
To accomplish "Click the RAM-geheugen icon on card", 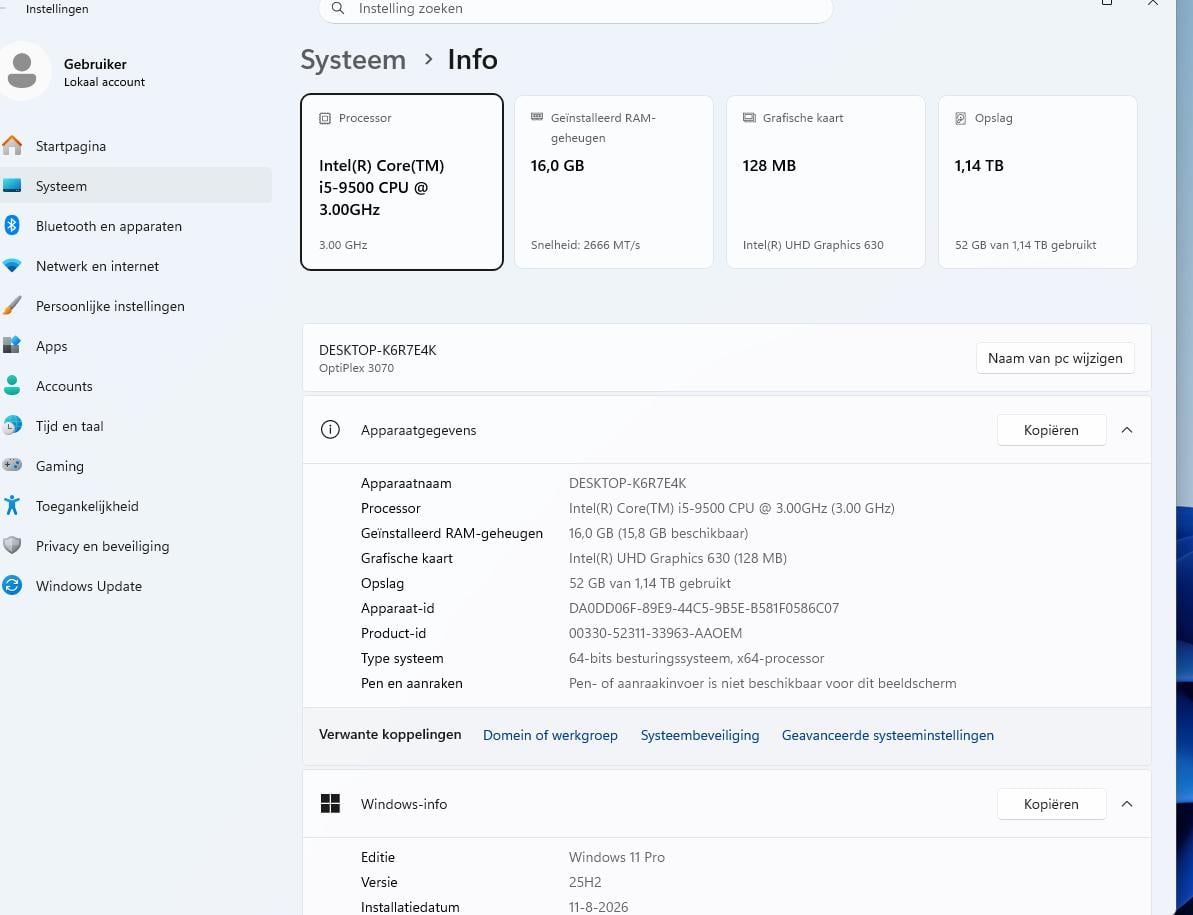I will tap(537, 117).
